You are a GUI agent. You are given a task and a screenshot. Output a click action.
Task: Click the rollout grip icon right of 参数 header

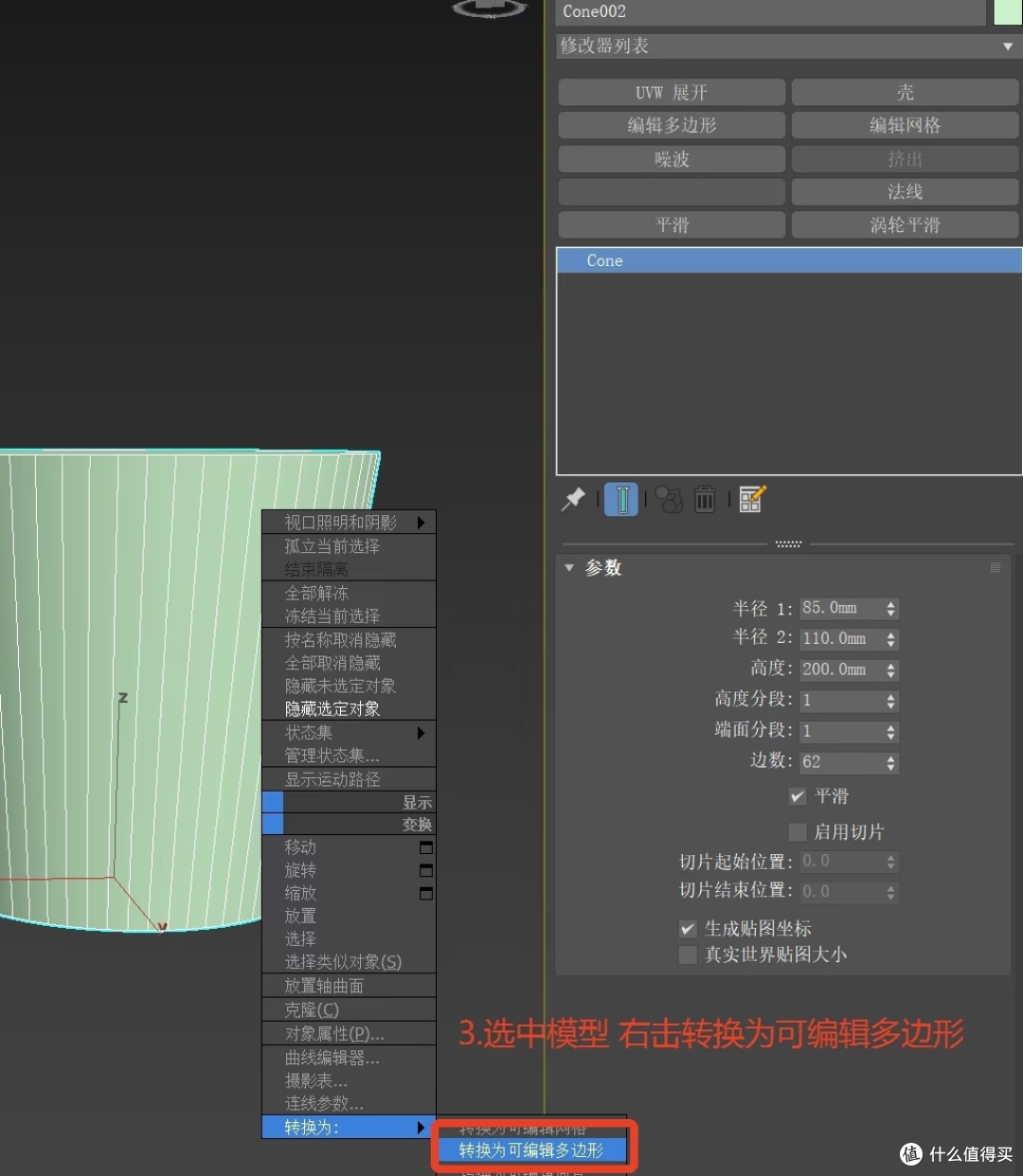point(996,567)
